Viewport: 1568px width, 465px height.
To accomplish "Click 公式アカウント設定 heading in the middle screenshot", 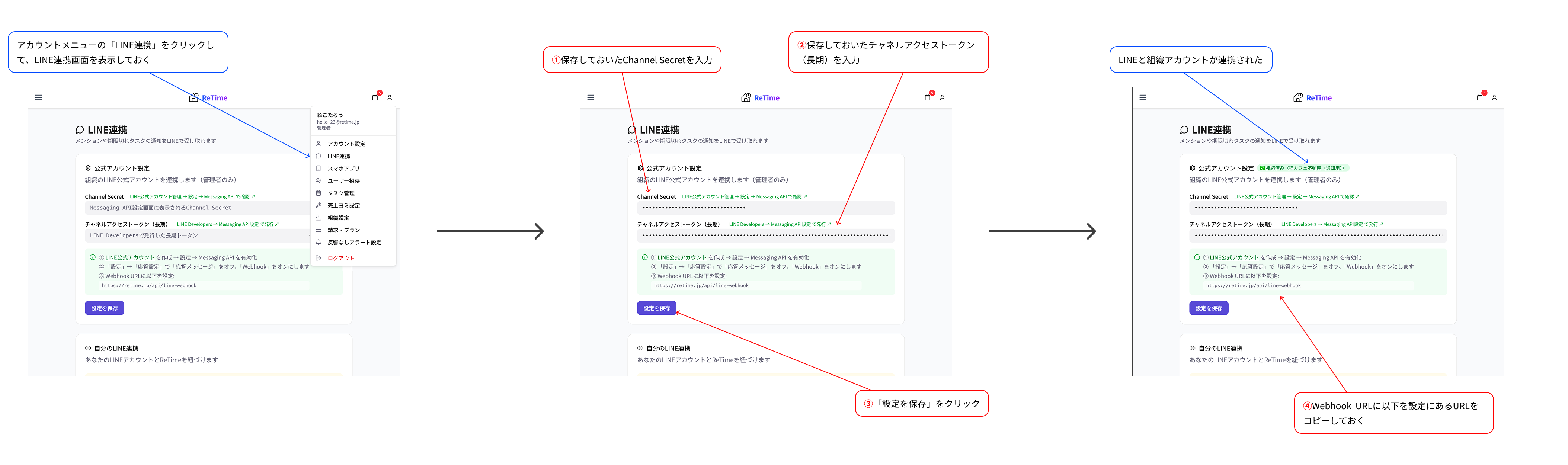I will click(x=674, y=169).
